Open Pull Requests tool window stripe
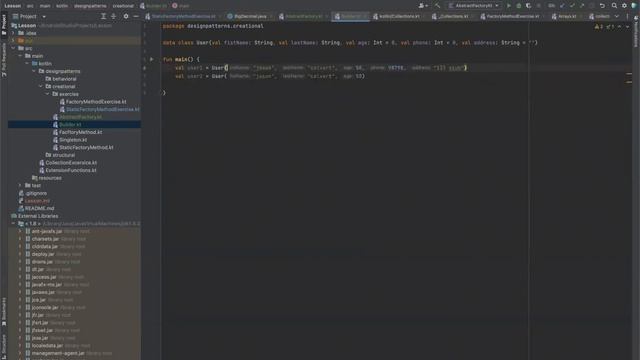This screenshot has height=360, width=640. tap(4, 60)
